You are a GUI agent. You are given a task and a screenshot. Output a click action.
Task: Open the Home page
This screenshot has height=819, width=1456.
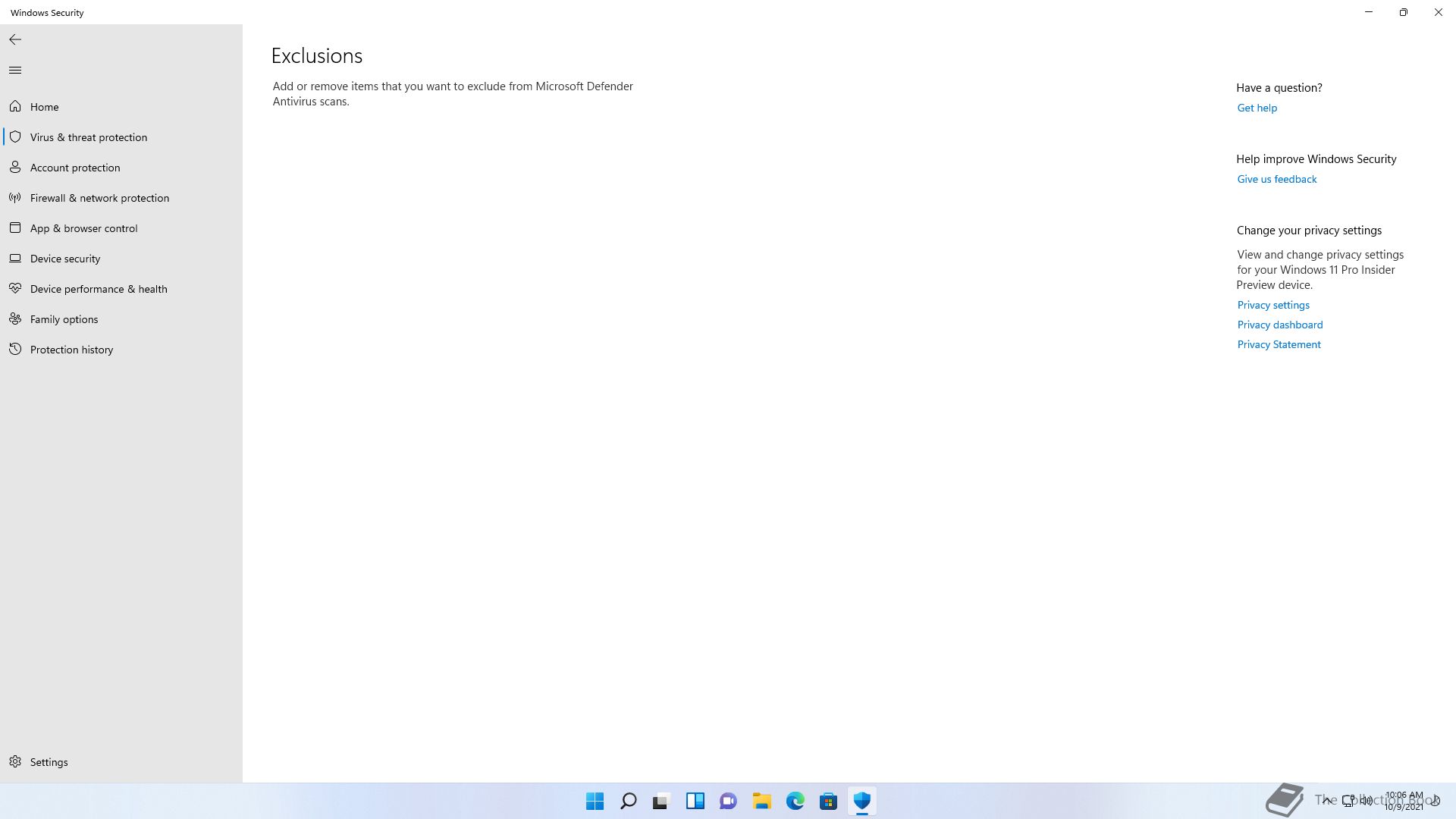click(x=121, y=107)
